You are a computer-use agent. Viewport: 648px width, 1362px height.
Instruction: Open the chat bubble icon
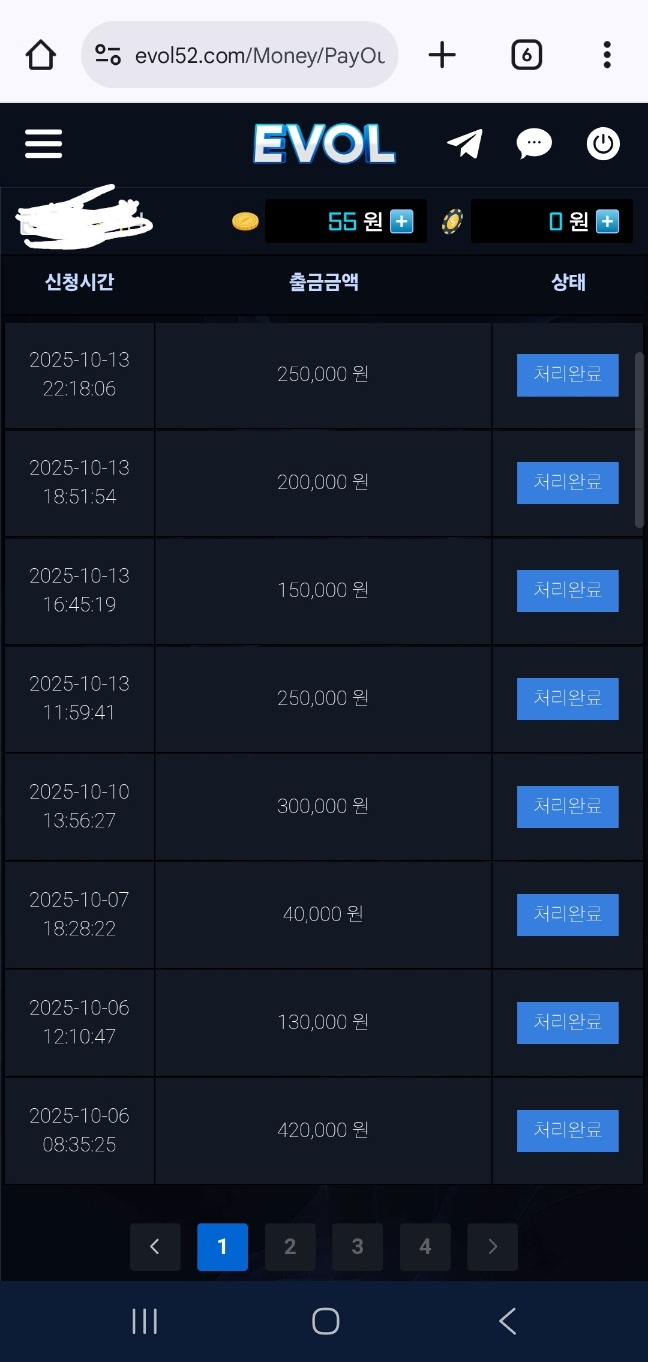click(x=534, y=144)
